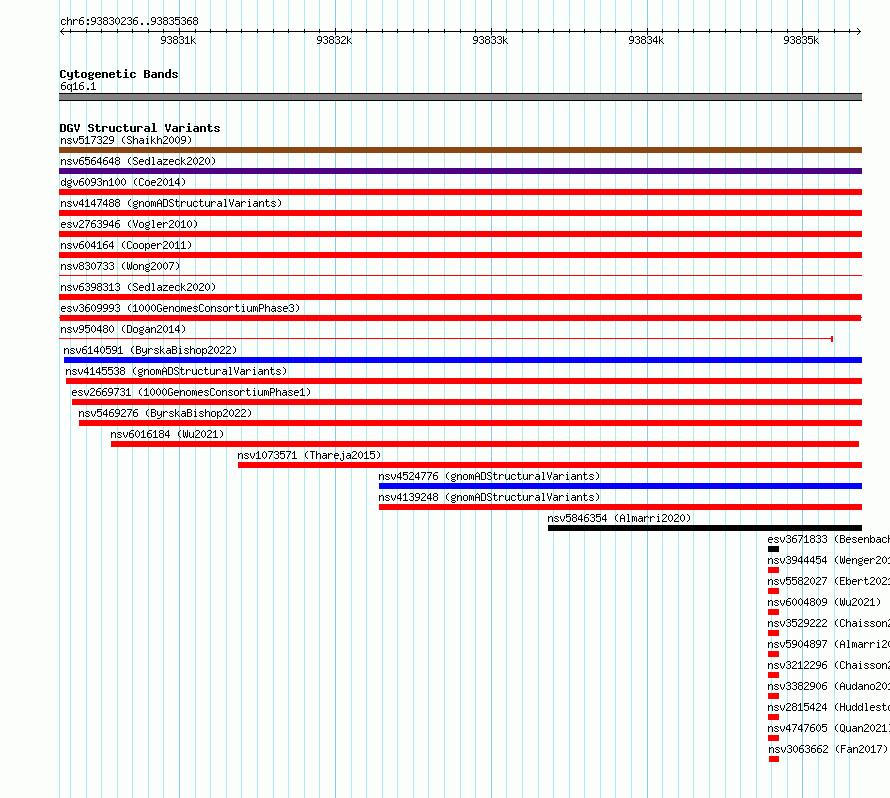Image resolution: width=890 pixels, height=798 pixels.
Task: Select the esv2763946 (Vogler2010) label
Action: coord(129,224)
